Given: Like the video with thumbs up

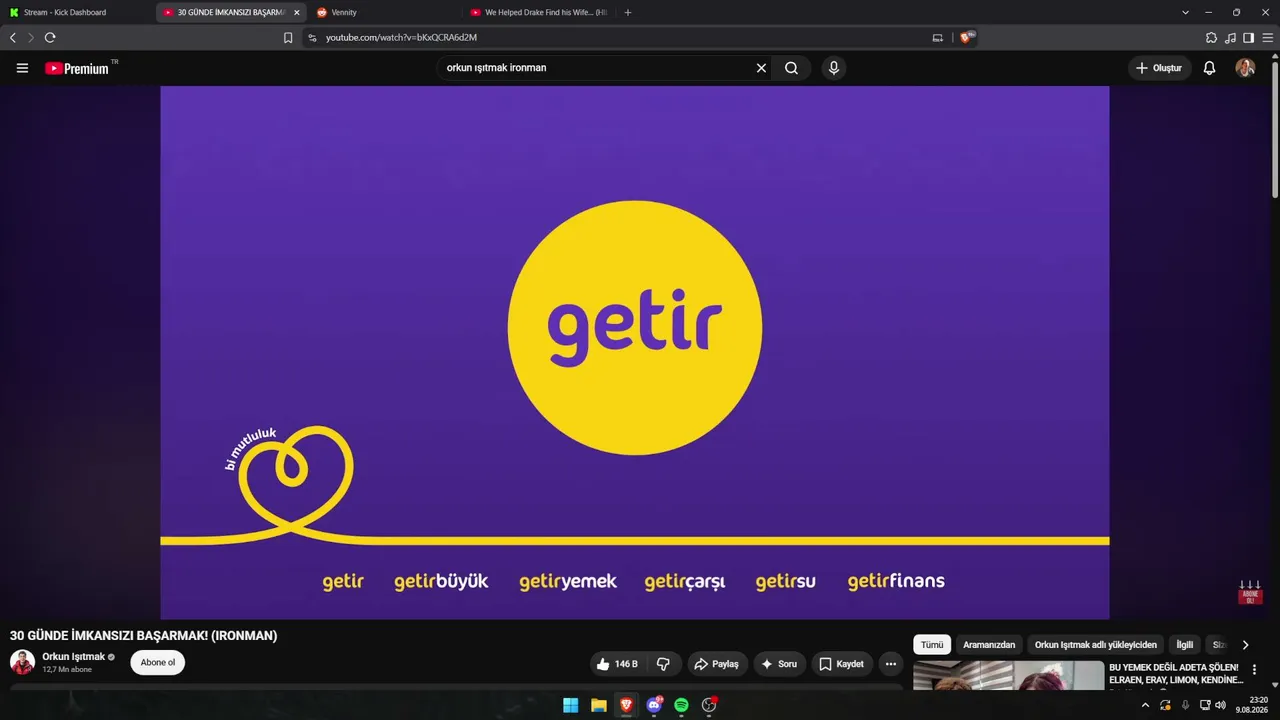Looking at the screenshot, I should pyautogui.click(x=616, y=664).
